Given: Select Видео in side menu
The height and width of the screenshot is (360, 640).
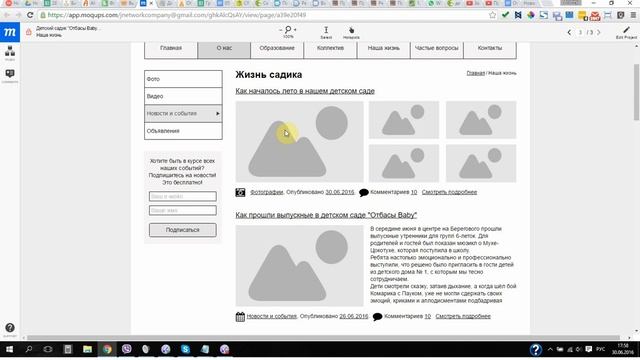Looking at the screenshot, I should (x=183, y=96).
